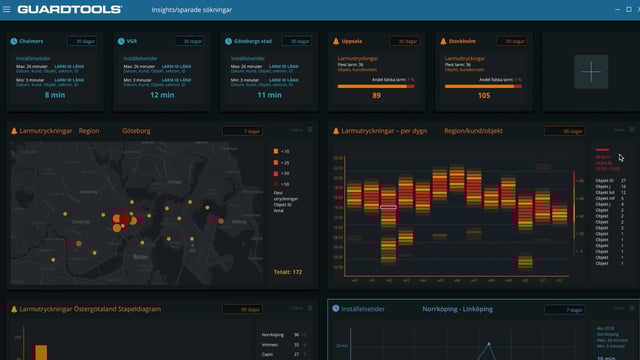
Task: Click the 'Norrköping 96' legend row
Action: click(284, 335)
